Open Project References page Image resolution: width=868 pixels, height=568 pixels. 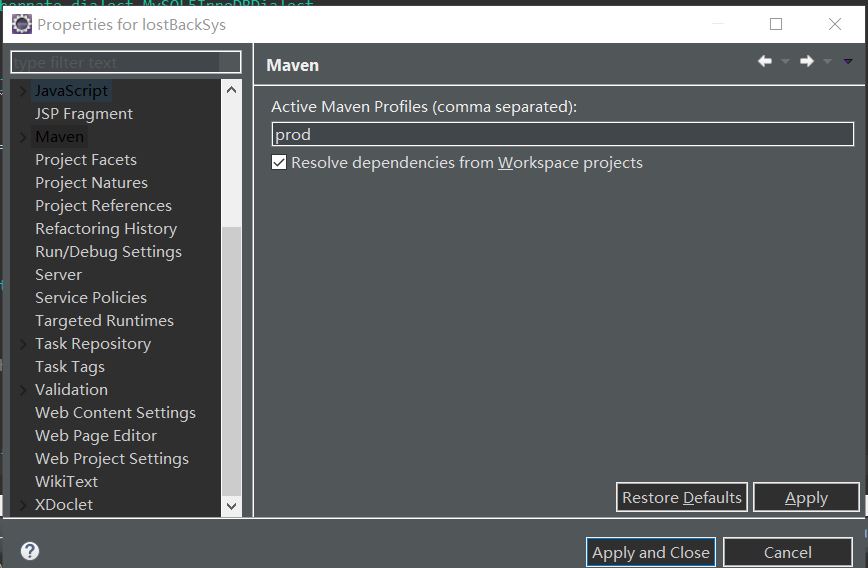(104, 205)
